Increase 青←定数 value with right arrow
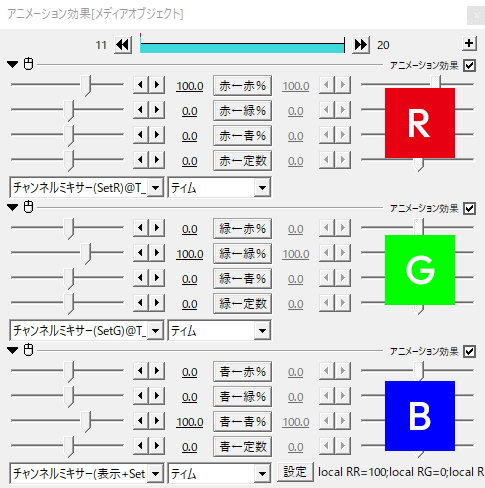This screenshot has height=488, width=485. (x=157, y=446)
